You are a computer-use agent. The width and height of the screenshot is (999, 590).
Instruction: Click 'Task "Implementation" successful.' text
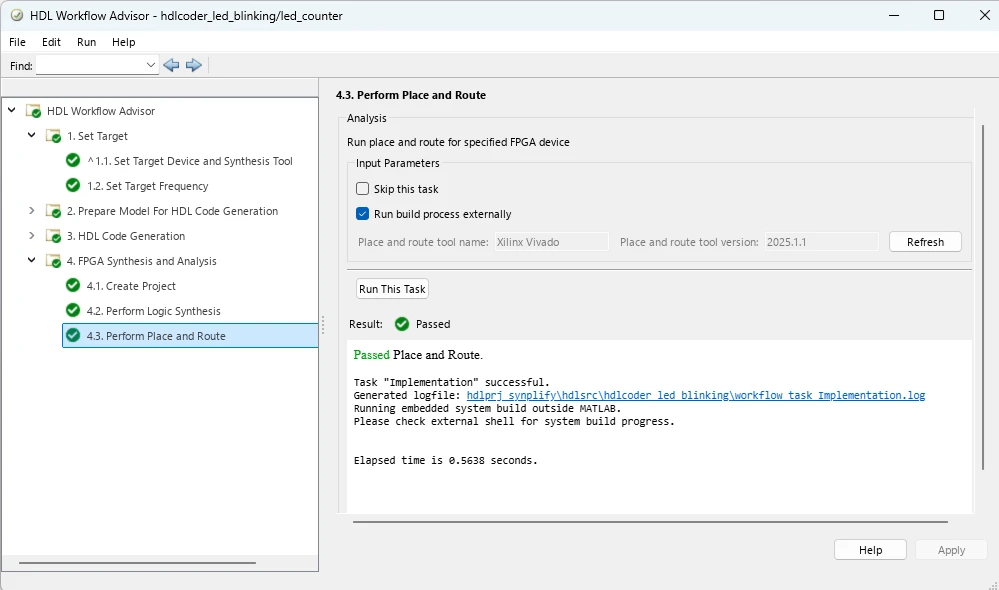451,382
